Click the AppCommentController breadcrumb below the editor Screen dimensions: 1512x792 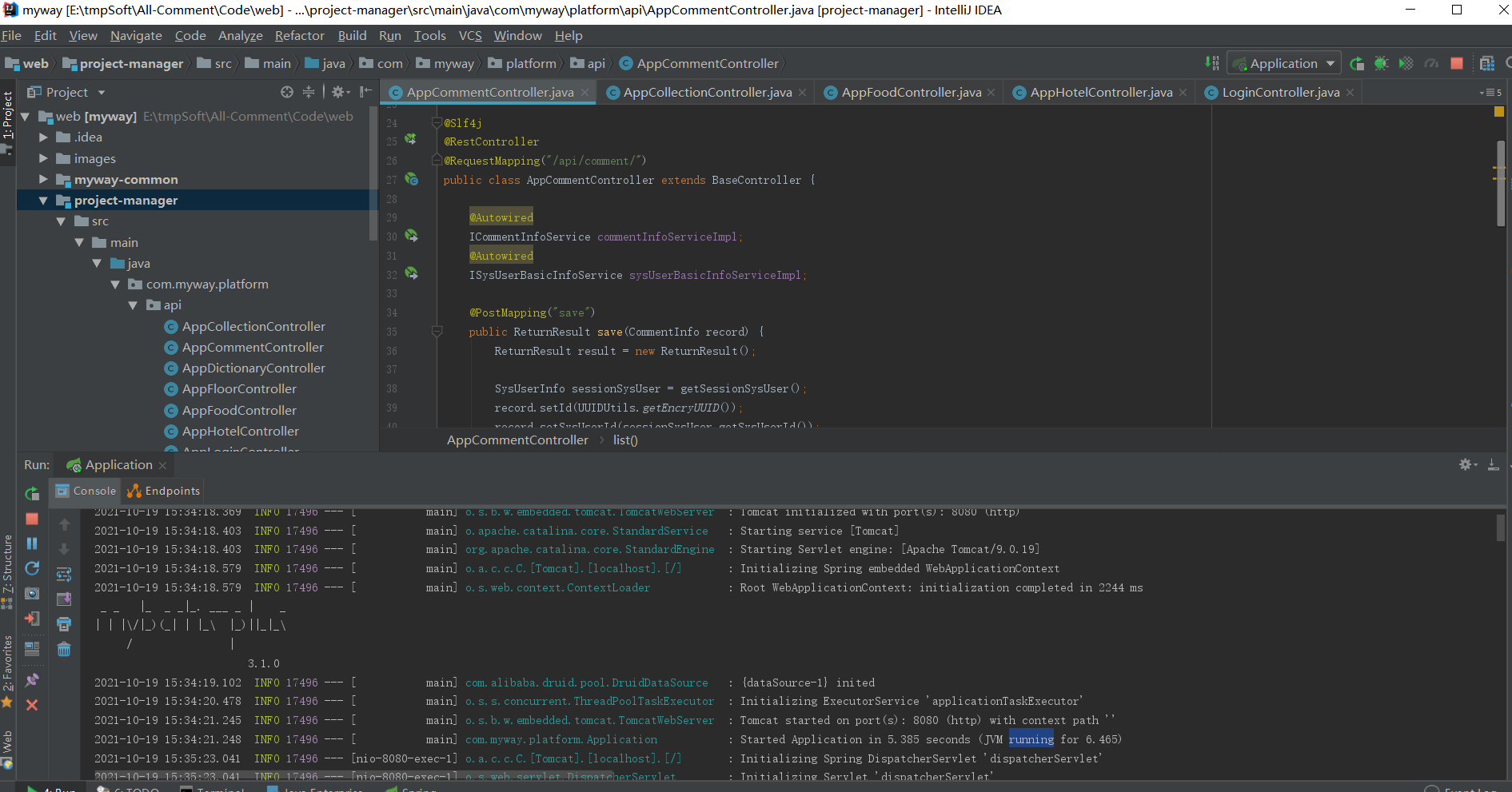517,440
